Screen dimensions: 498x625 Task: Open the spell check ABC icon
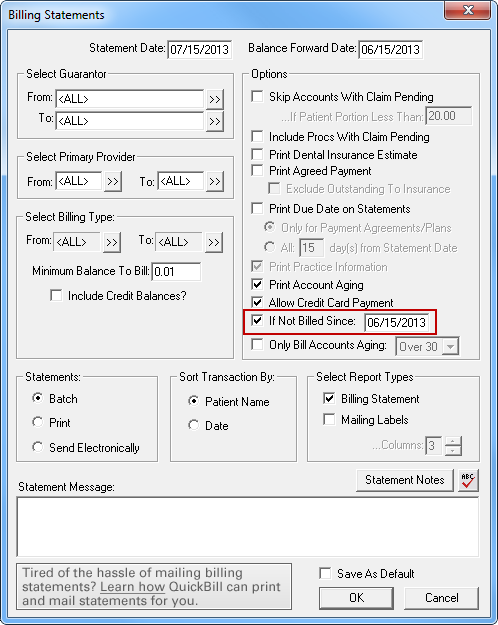(x=468, y=481)
